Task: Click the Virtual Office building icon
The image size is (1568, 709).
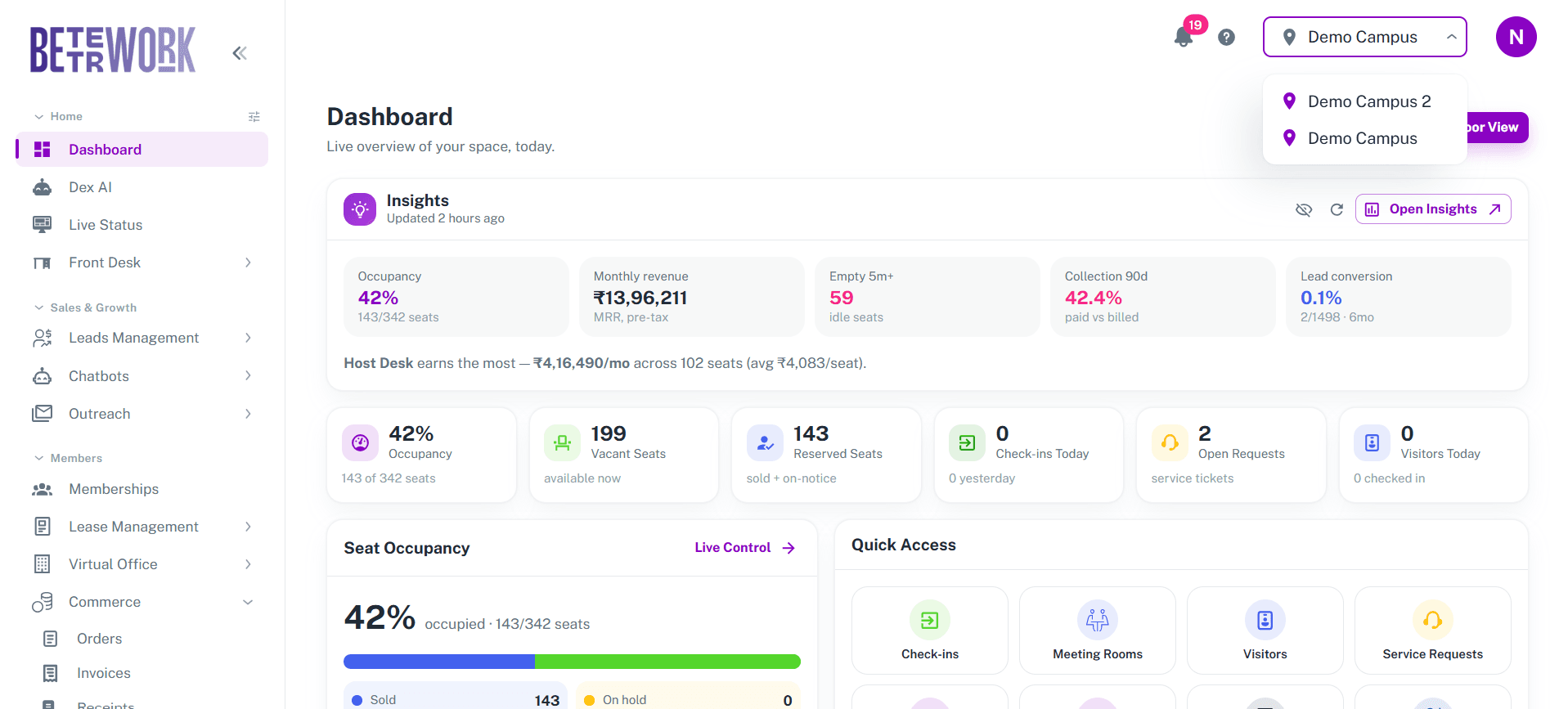Action: pos(43,564)
